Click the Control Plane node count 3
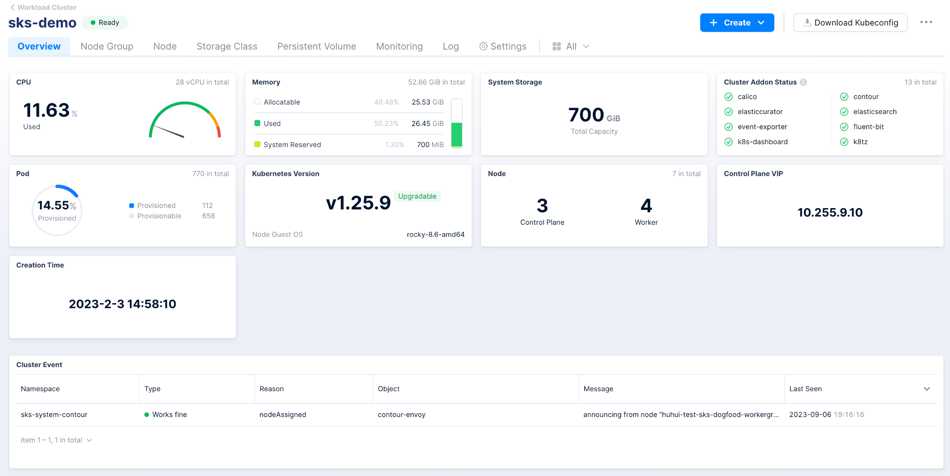The width and height of the screenshot is (950, 476). pyautogui.click(x=542, y=205)
